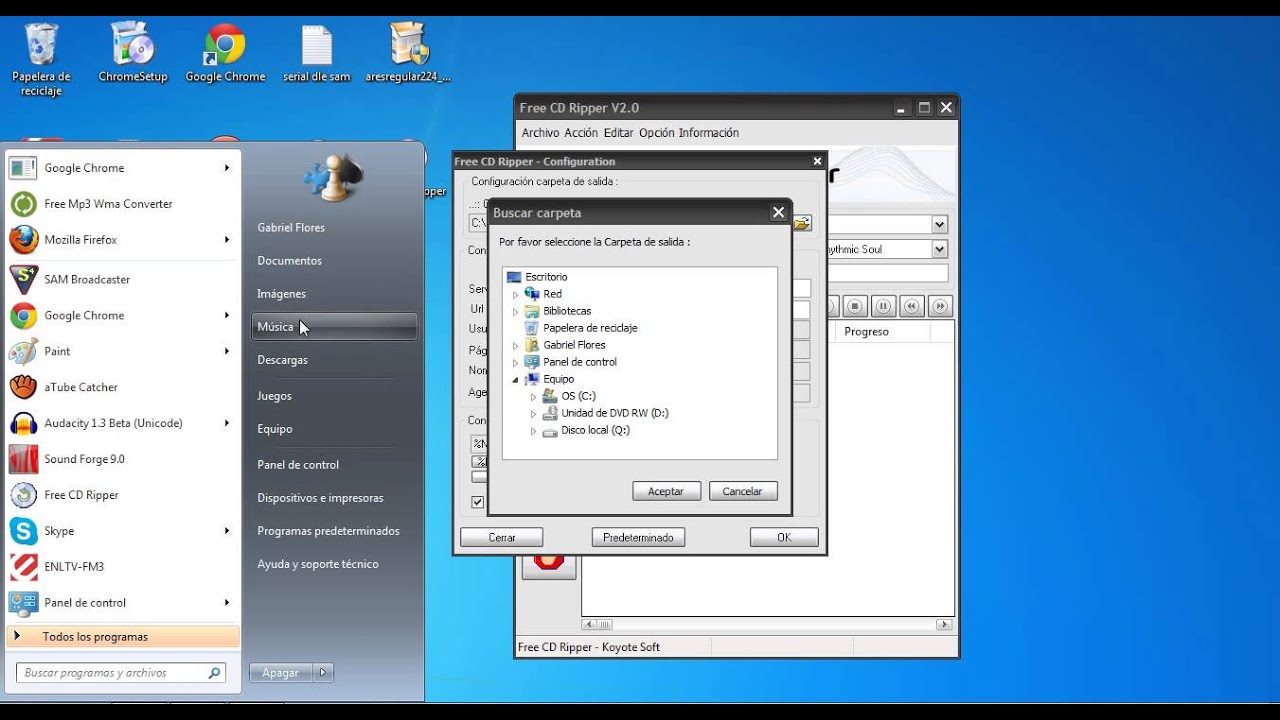Launch Free CD Ripper from Start menu list
This screenshot has height=720, width=1280.
[x=81, y=495]
